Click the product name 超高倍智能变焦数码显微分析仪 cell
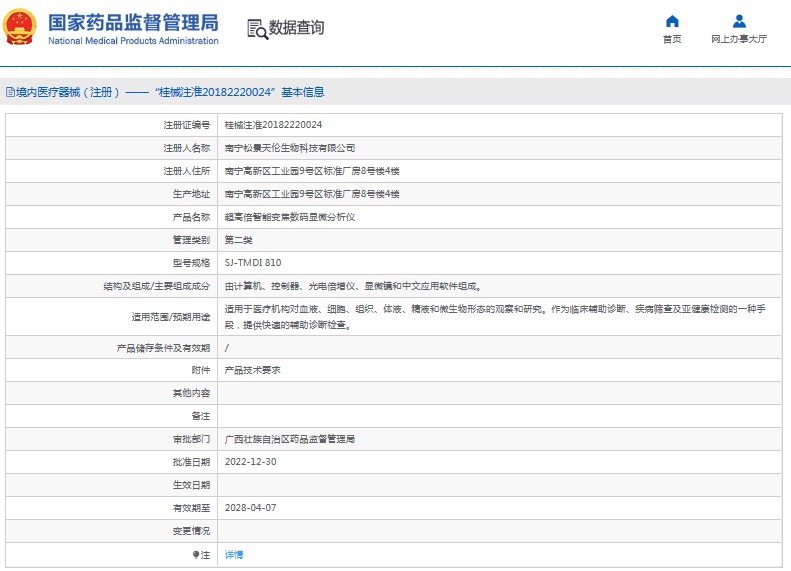Viewport: 791px width, 571px height. [289, 217]
